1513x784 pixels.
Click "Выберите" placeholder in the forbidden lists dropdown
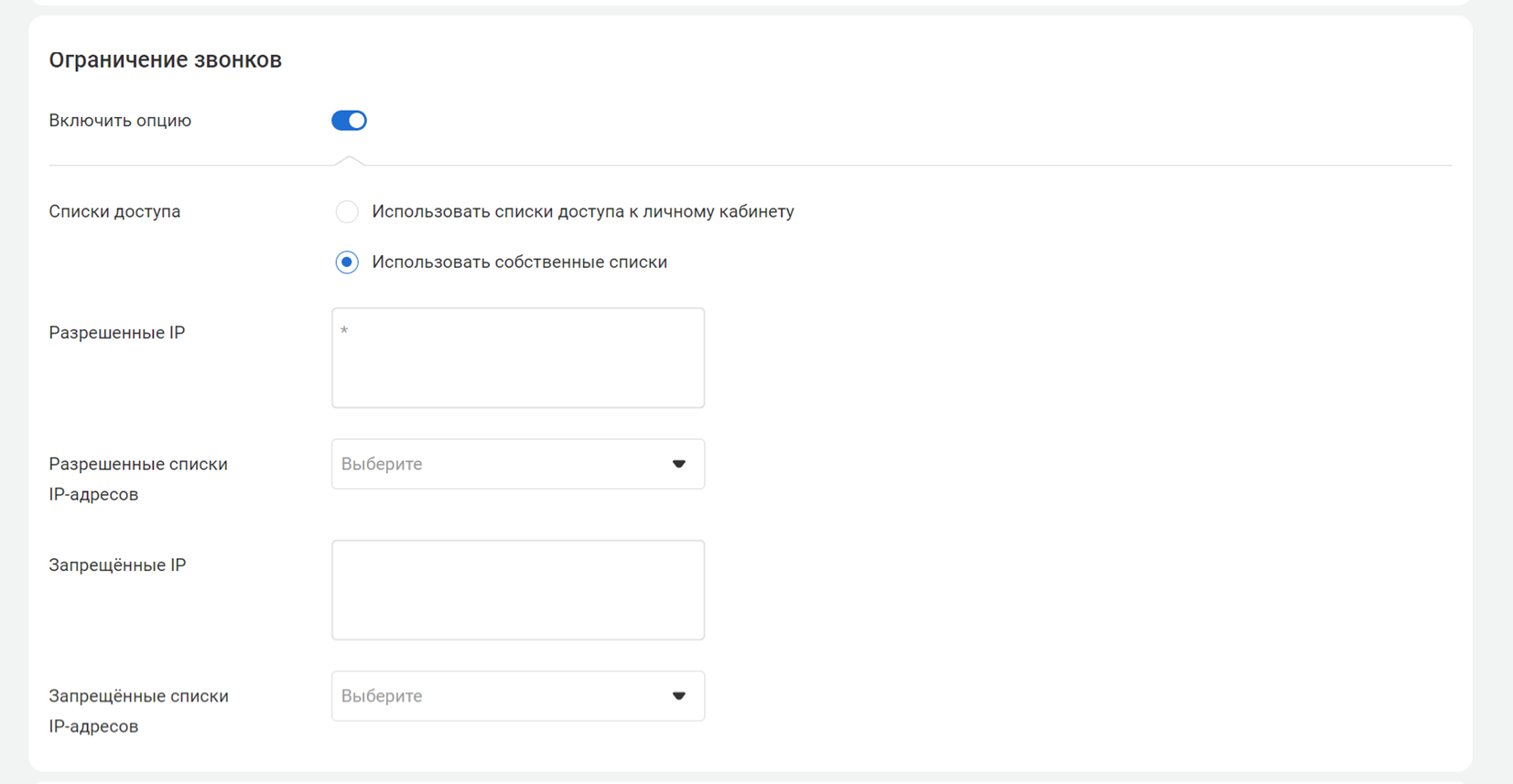click(x=382, y=696)
